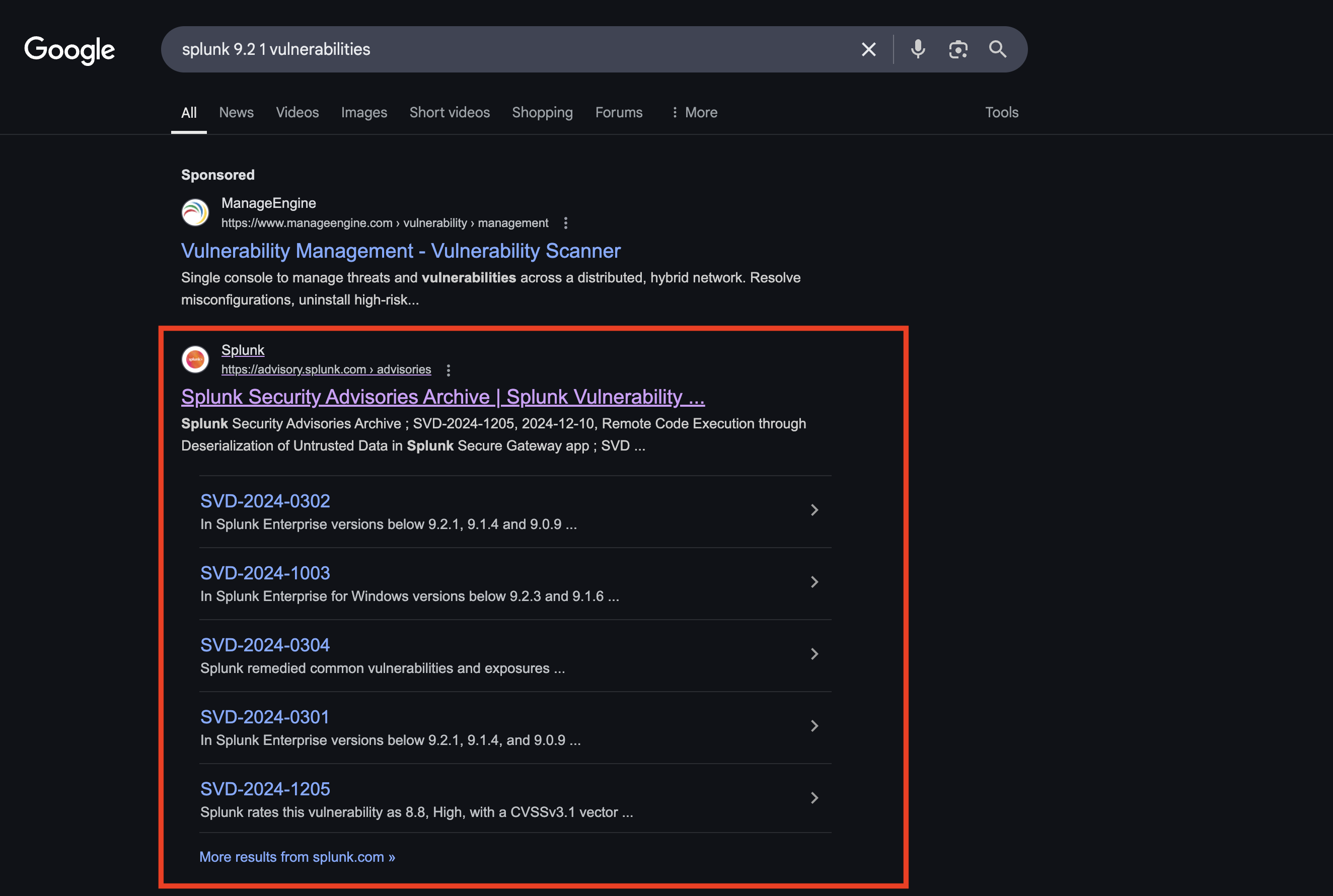
Task: Click the ManageEngine advertiser name
Action: coord(268,203)
